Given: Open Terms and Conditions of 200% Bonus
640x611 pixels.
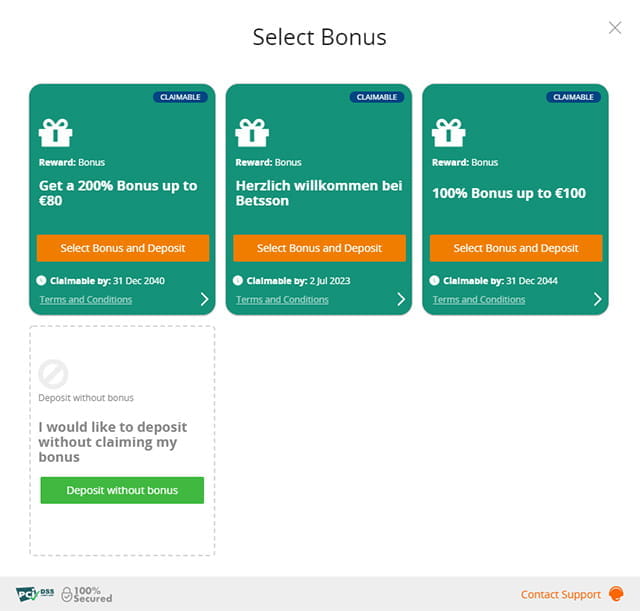Looking at the screenshot, I should tap(86, 300).
